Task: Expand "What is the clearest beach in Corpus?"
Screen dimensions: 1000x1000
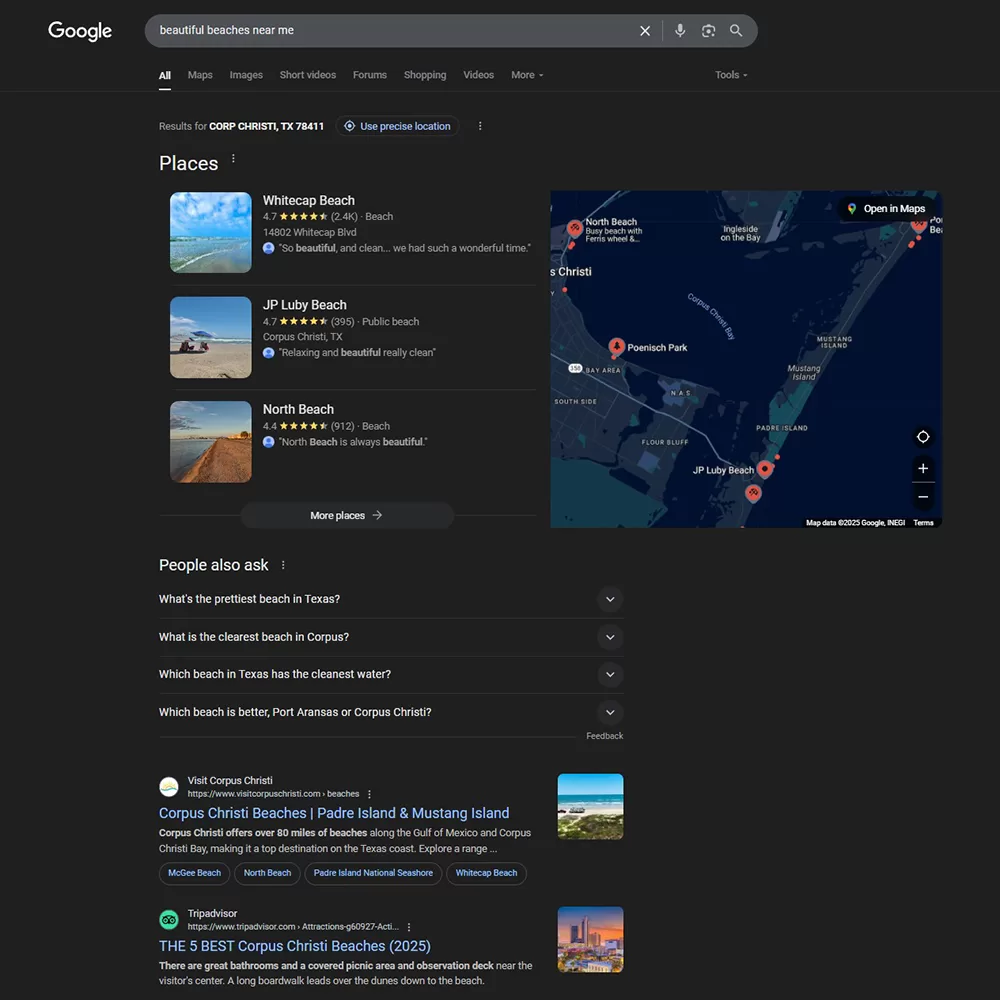Action: [x=390, y=637]
